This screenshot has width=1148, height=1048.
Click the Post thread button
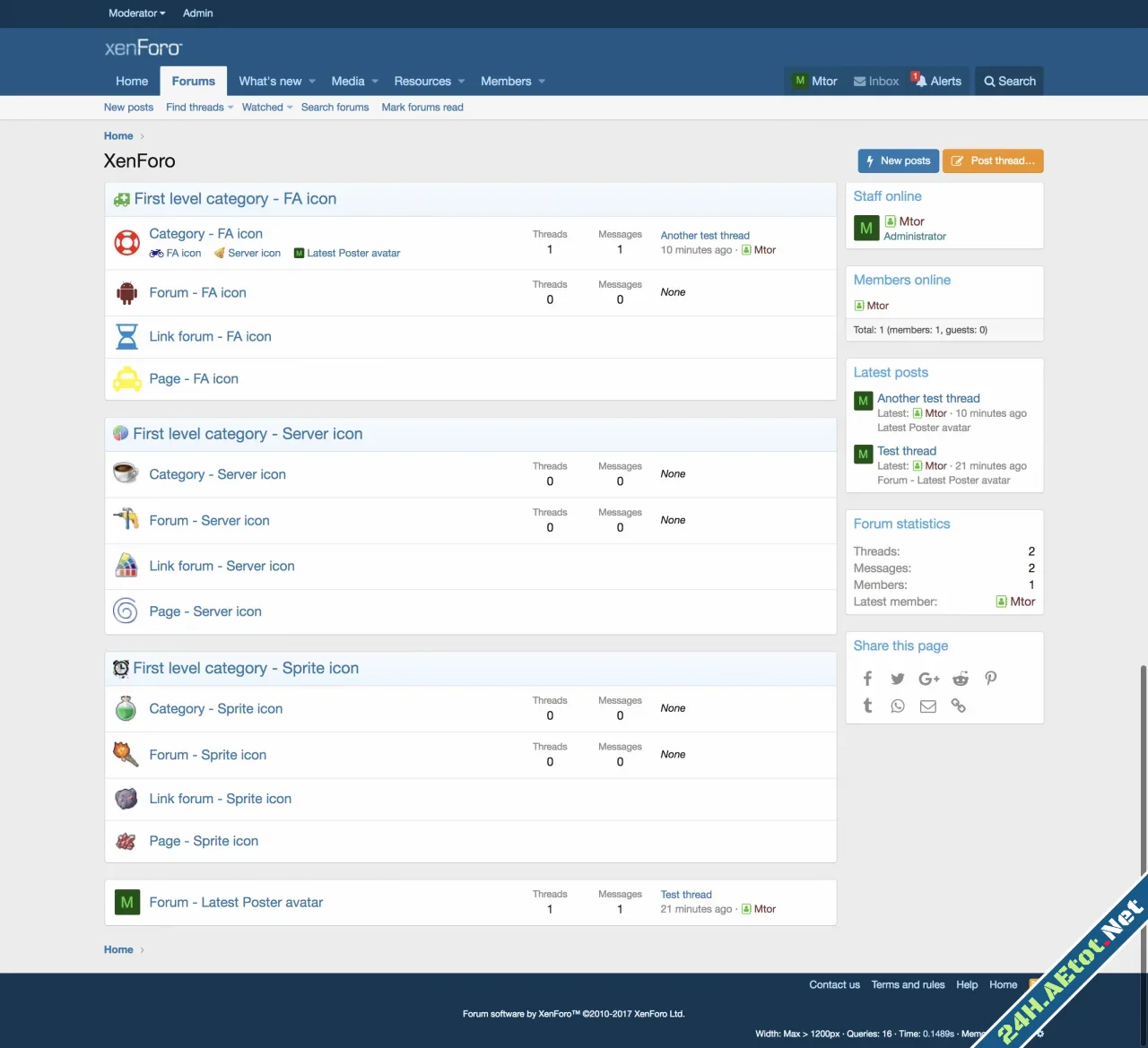point(992,161)
